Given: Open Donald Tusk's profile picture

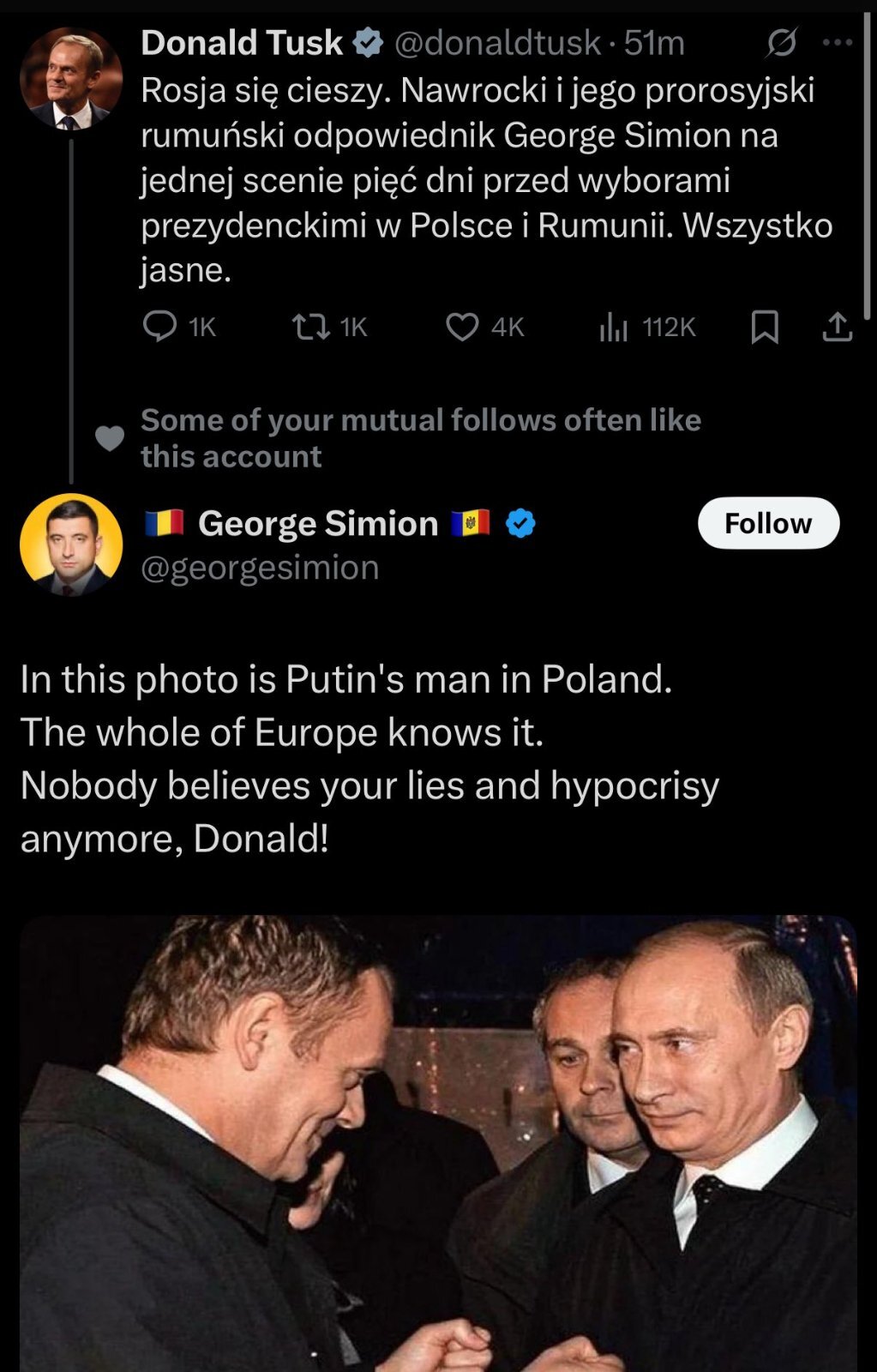Looking at the screenshot, I should [x=70, y=79].
